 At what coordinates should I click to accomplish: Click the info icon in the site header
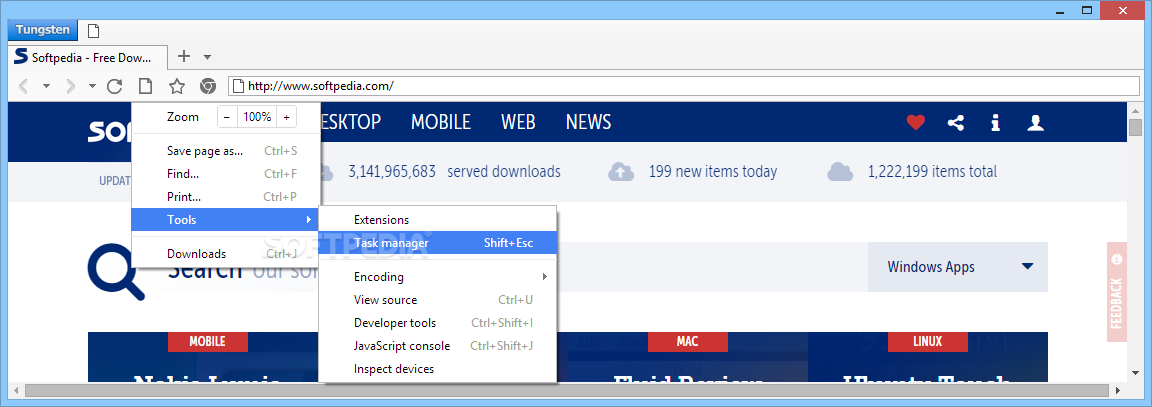click(996, 123)
